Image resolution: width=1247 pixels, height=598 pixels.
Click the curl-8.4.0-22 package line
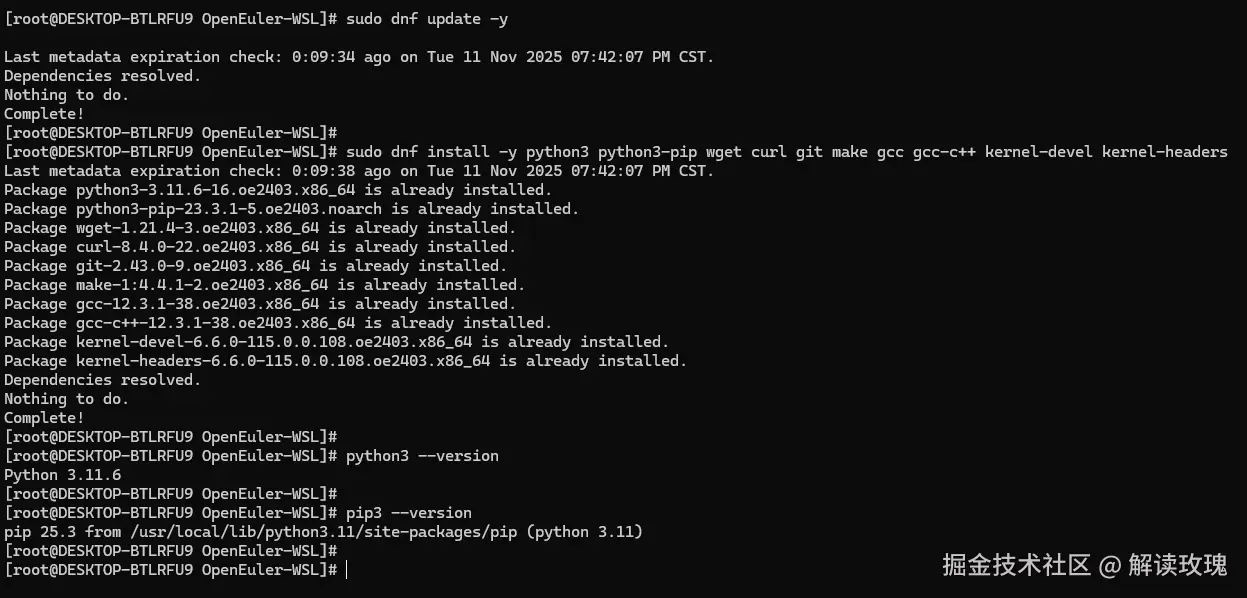coord(260,247)
